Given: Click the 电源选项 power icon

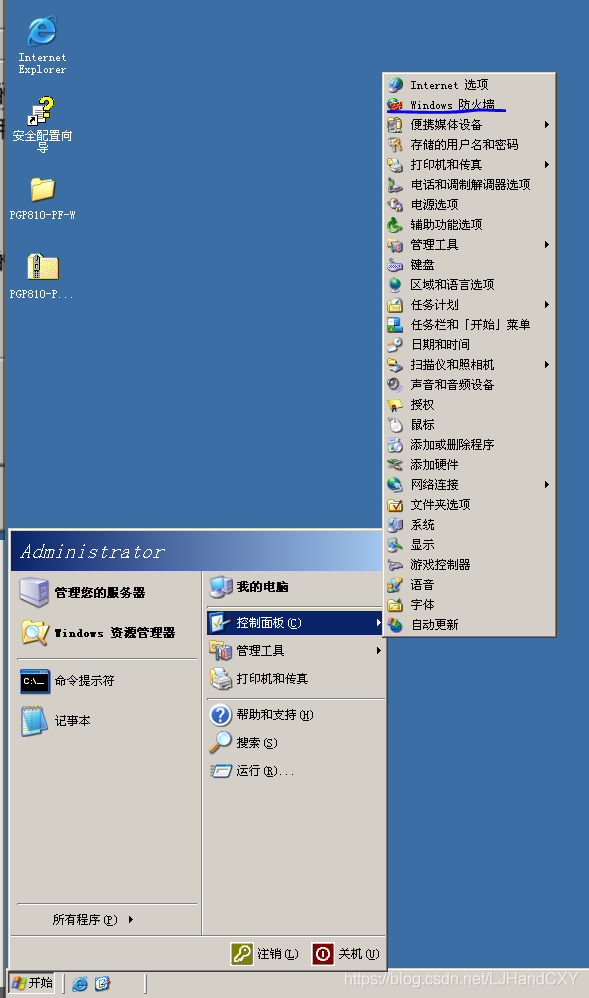Looking at the screenshot, I should coord(395,204).
